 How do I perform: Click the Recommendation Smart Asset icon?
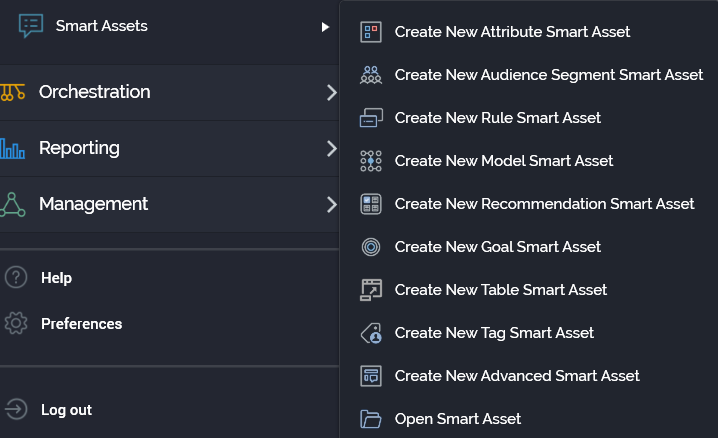point(371,204)
